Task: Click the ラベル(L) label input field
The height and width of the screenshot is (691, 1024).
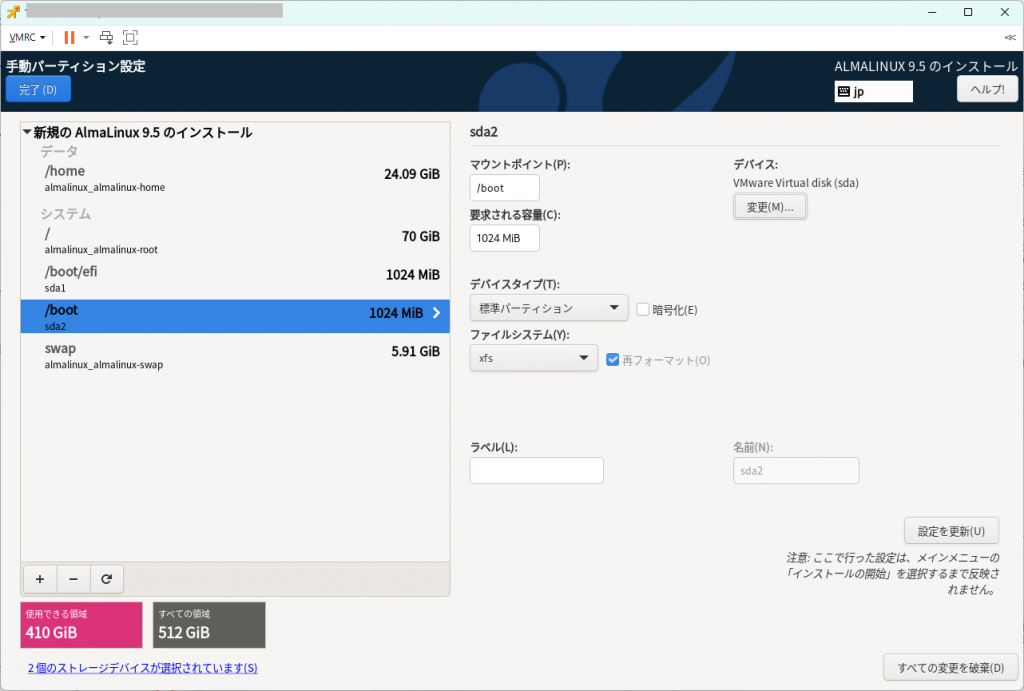Action: click(x=536, y=471)
